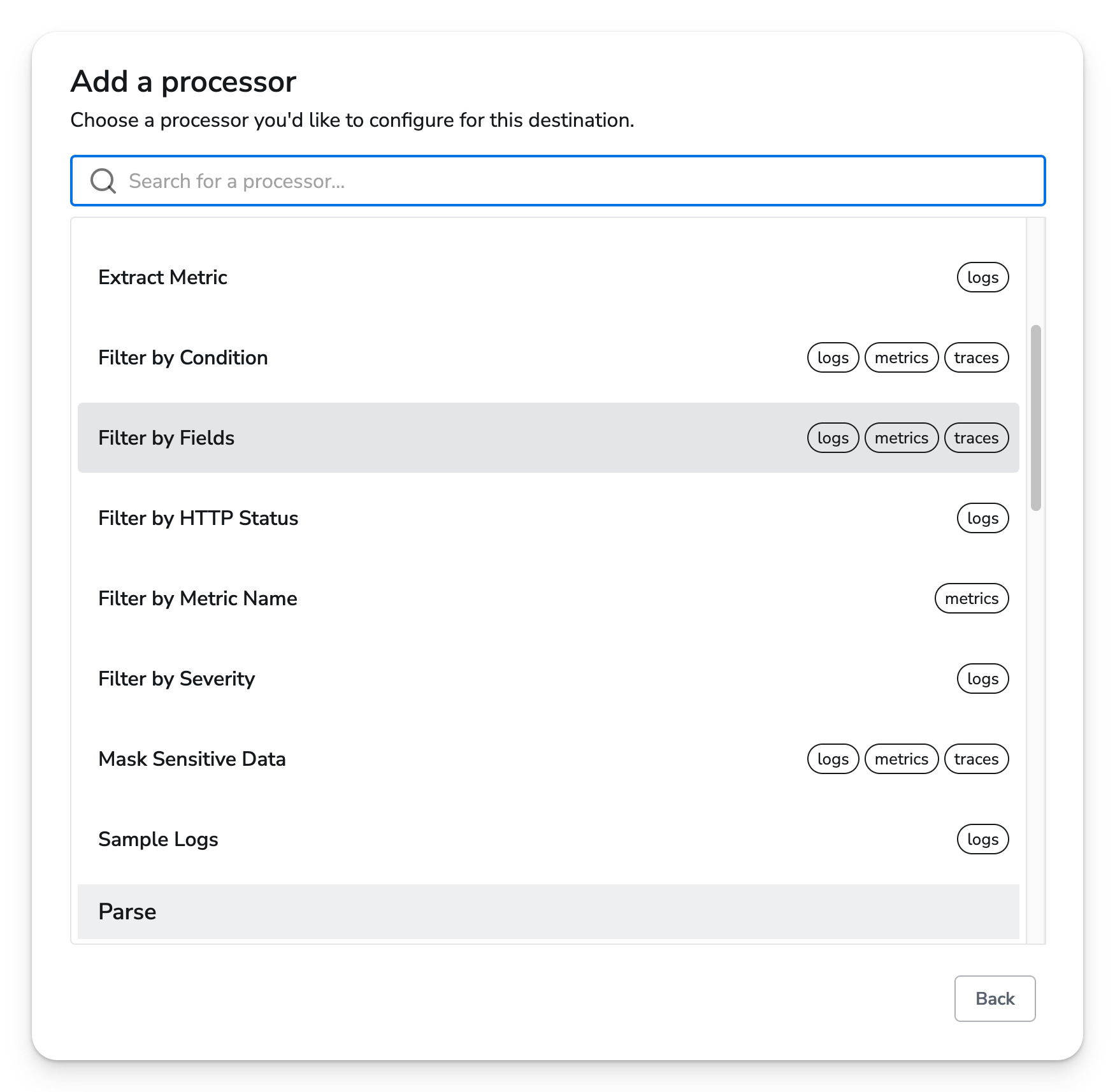Choose Filter by Metric Name
This screenshot has width=1115, height=1092.
[548, 598]
